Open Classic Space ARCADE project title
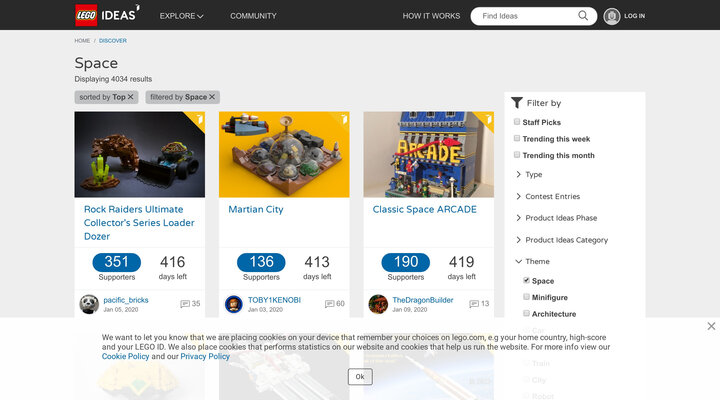The width and height of the screenshot is (720, 400). pos(425,209)
